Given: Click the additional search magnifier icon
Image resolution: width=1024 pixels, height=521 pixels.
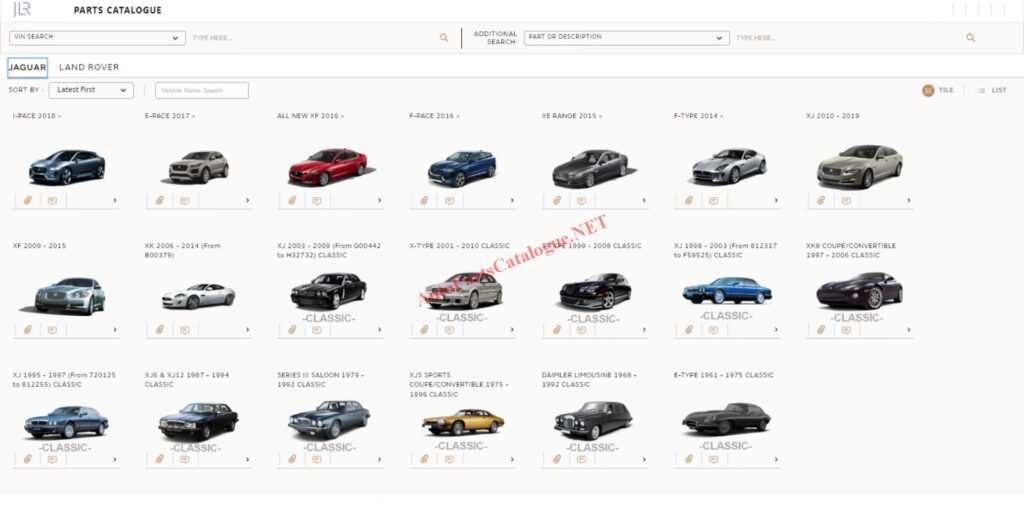Looking at the screenshot, I should (x=970, y=38).
